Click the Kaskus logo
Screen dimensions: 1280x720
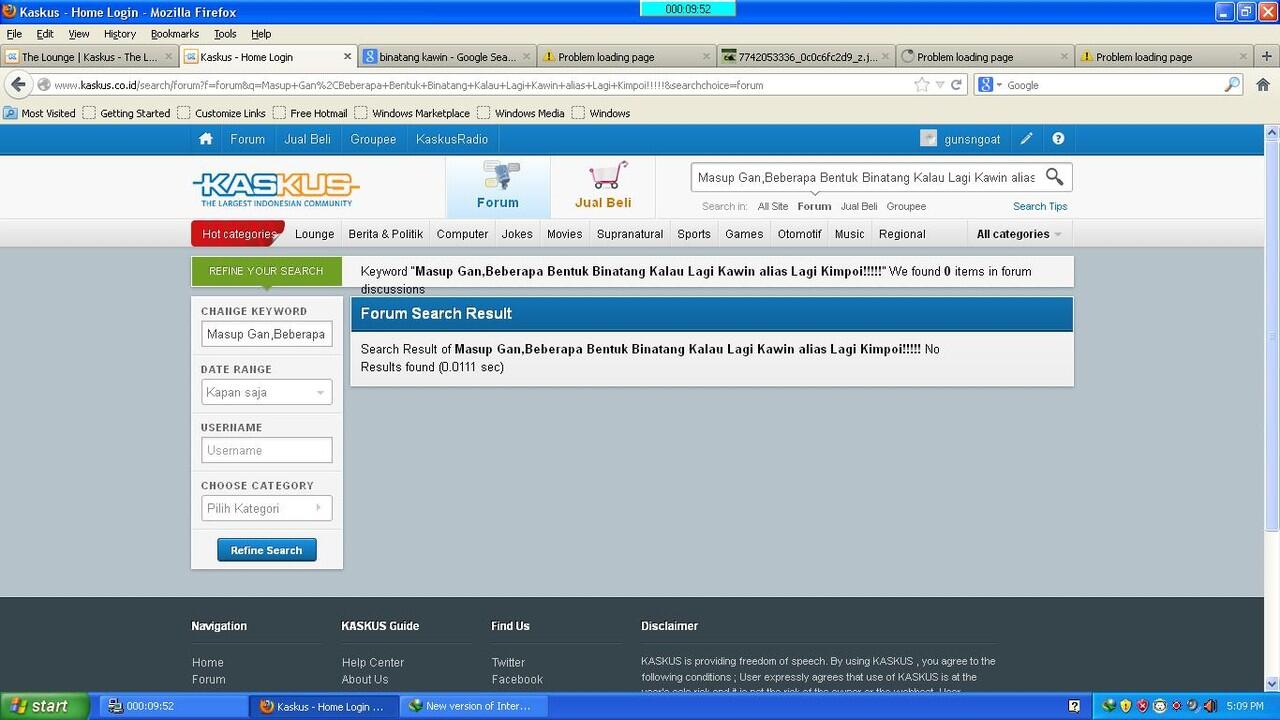click(x=276, y=189)
